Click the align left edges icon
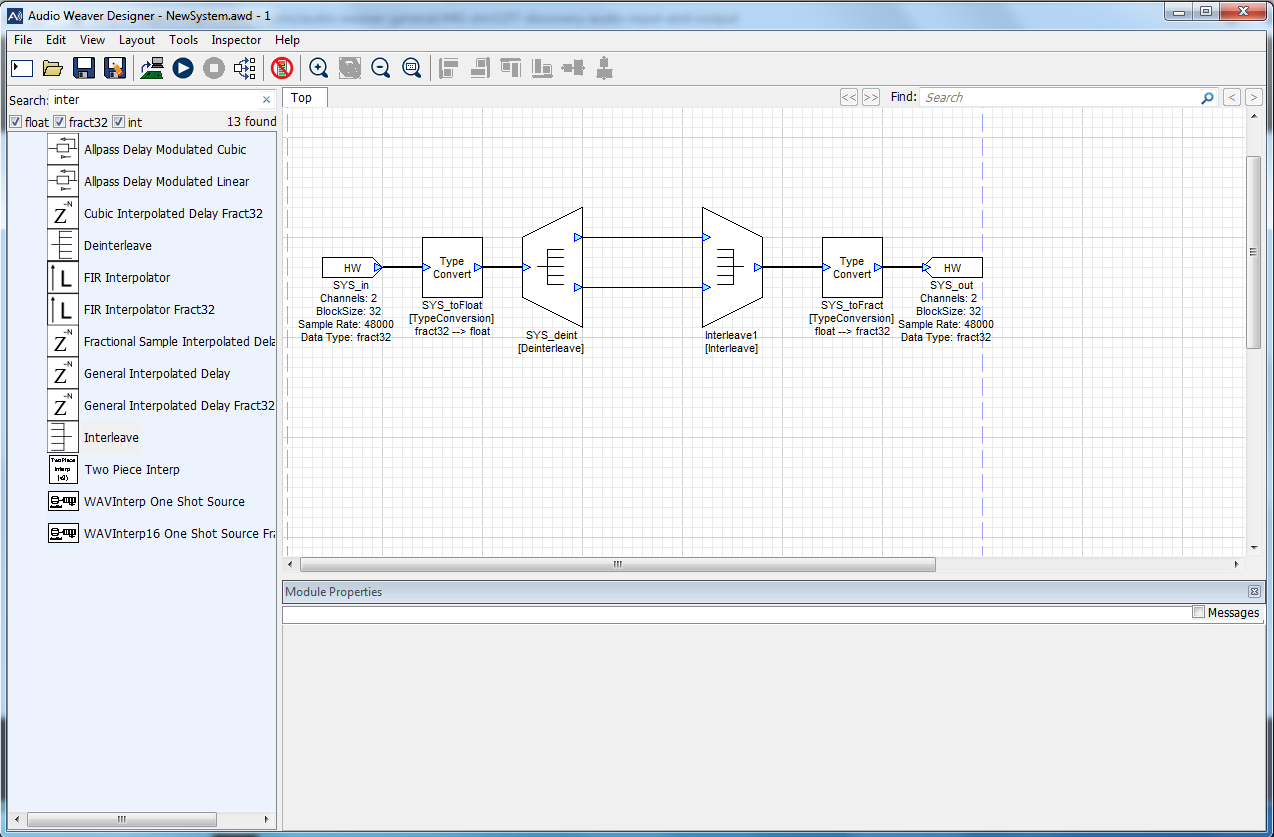This screenshot has height=837, width=1274. click(449, 68)
